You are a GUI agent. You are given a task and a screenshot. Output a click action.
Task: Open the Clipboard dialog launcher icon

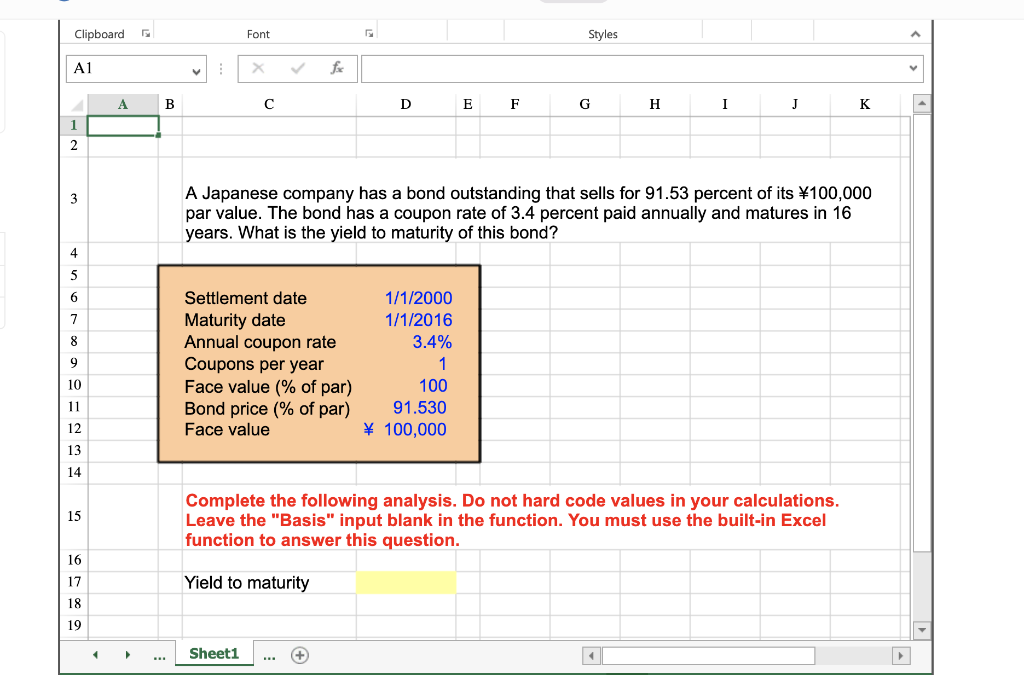point(146,33)
